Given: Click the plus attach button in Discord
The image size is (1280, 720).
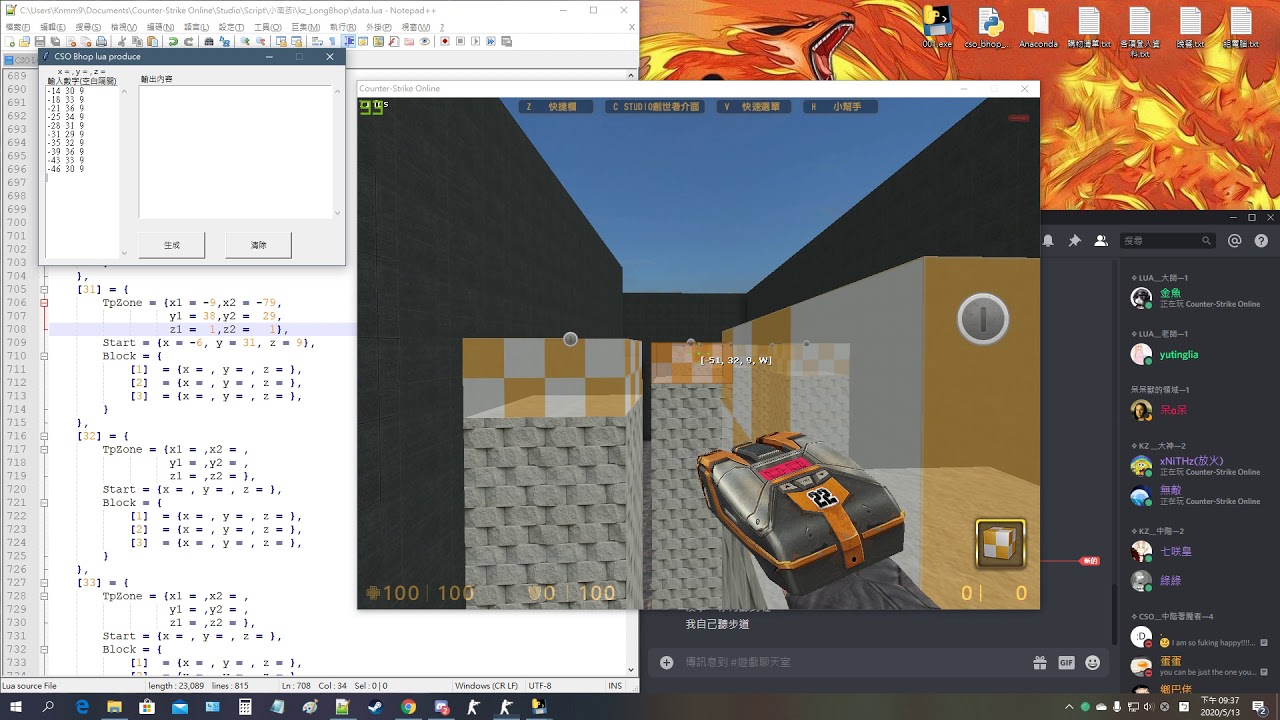Looking at the screenshot, I should point(666,662).
